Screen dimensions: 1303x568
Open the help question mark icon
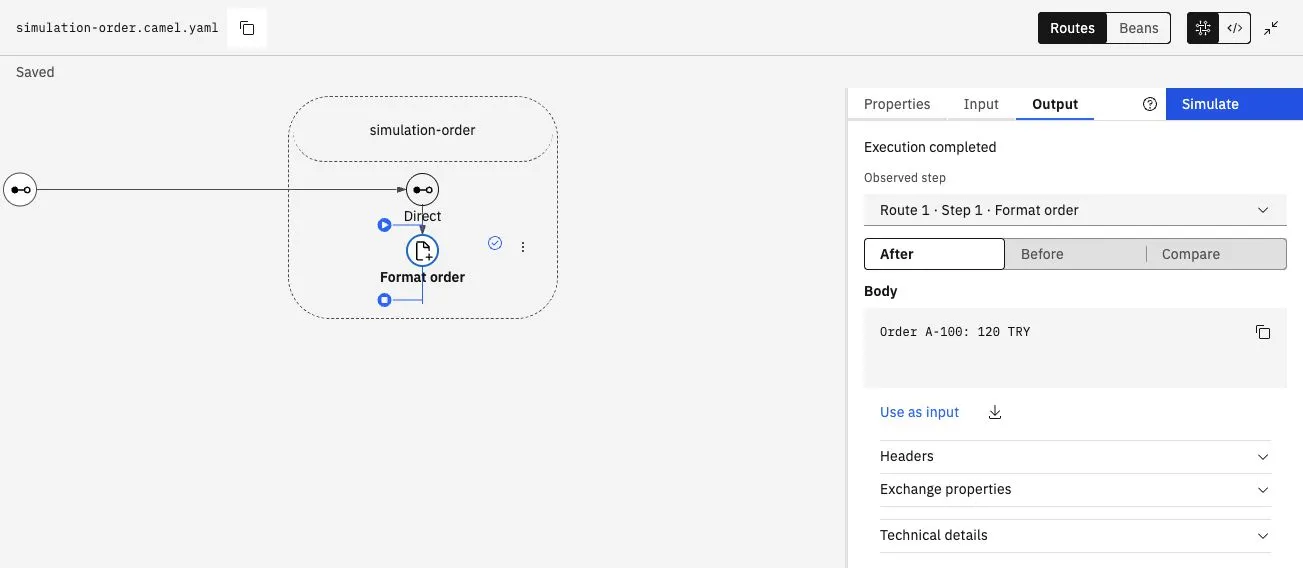1150,104
